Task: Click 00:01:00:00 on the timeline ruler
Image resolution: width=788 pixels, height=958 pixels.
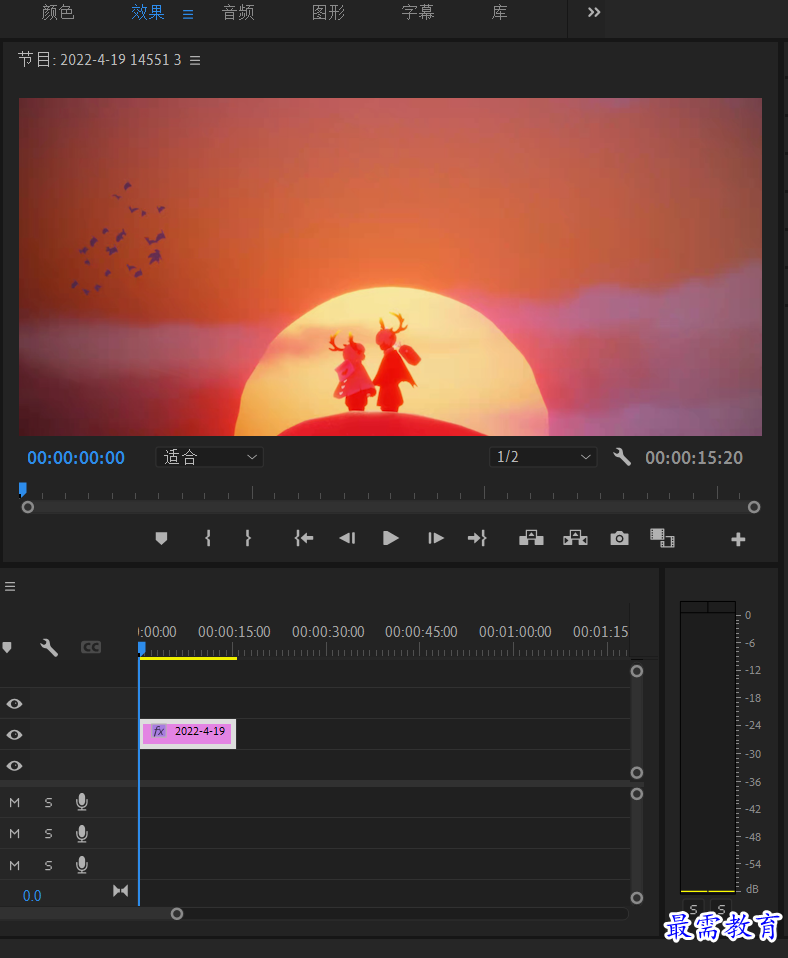Action: 515,632
